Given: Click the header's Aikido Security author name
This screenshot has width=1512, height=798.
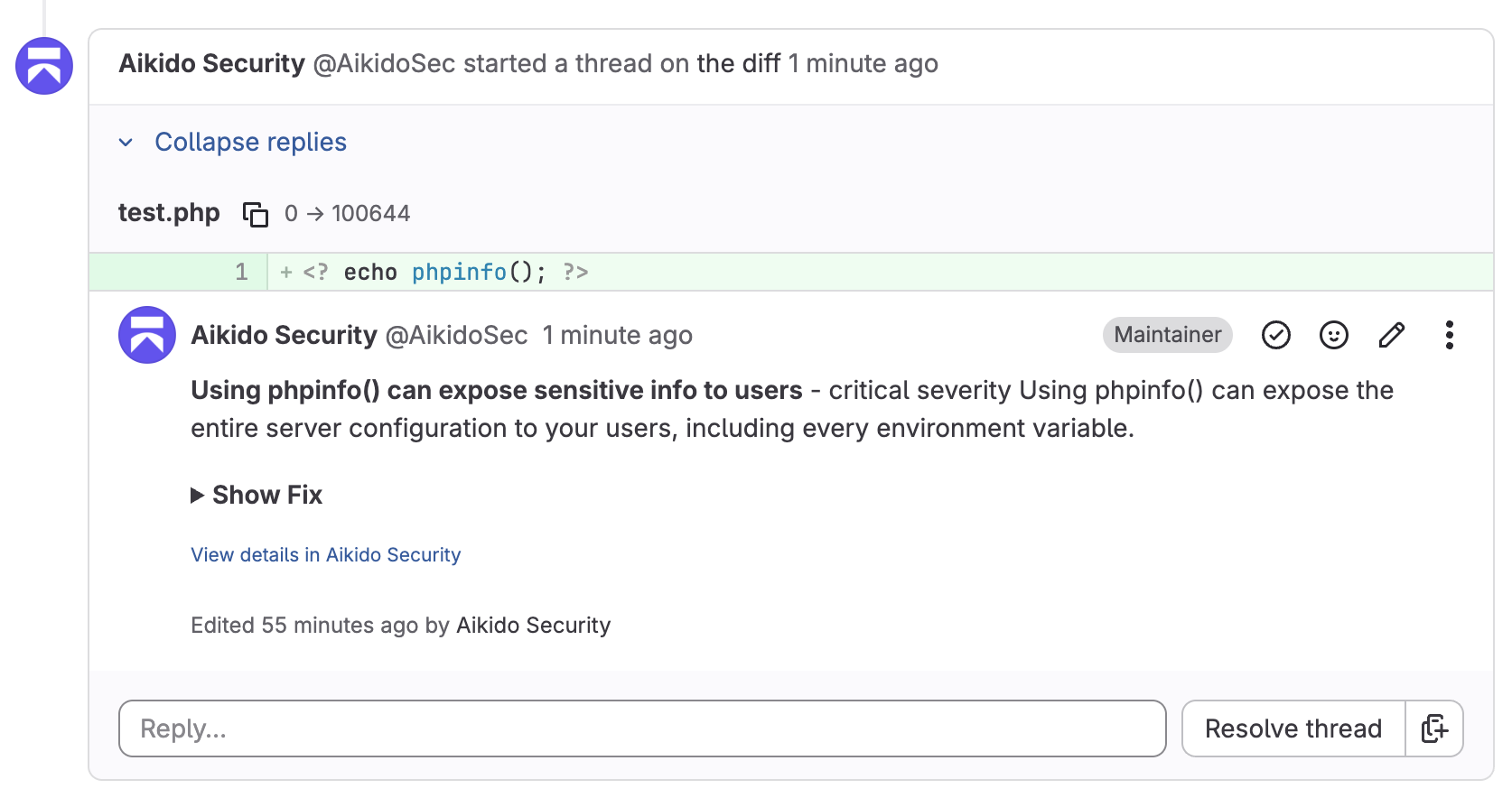Looking at the screenshot, I should [212, 64].
